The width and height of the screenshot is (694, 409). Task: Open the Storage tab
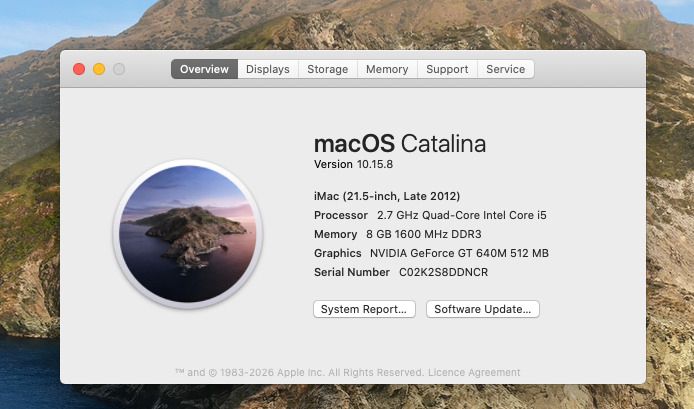(328, 69)
